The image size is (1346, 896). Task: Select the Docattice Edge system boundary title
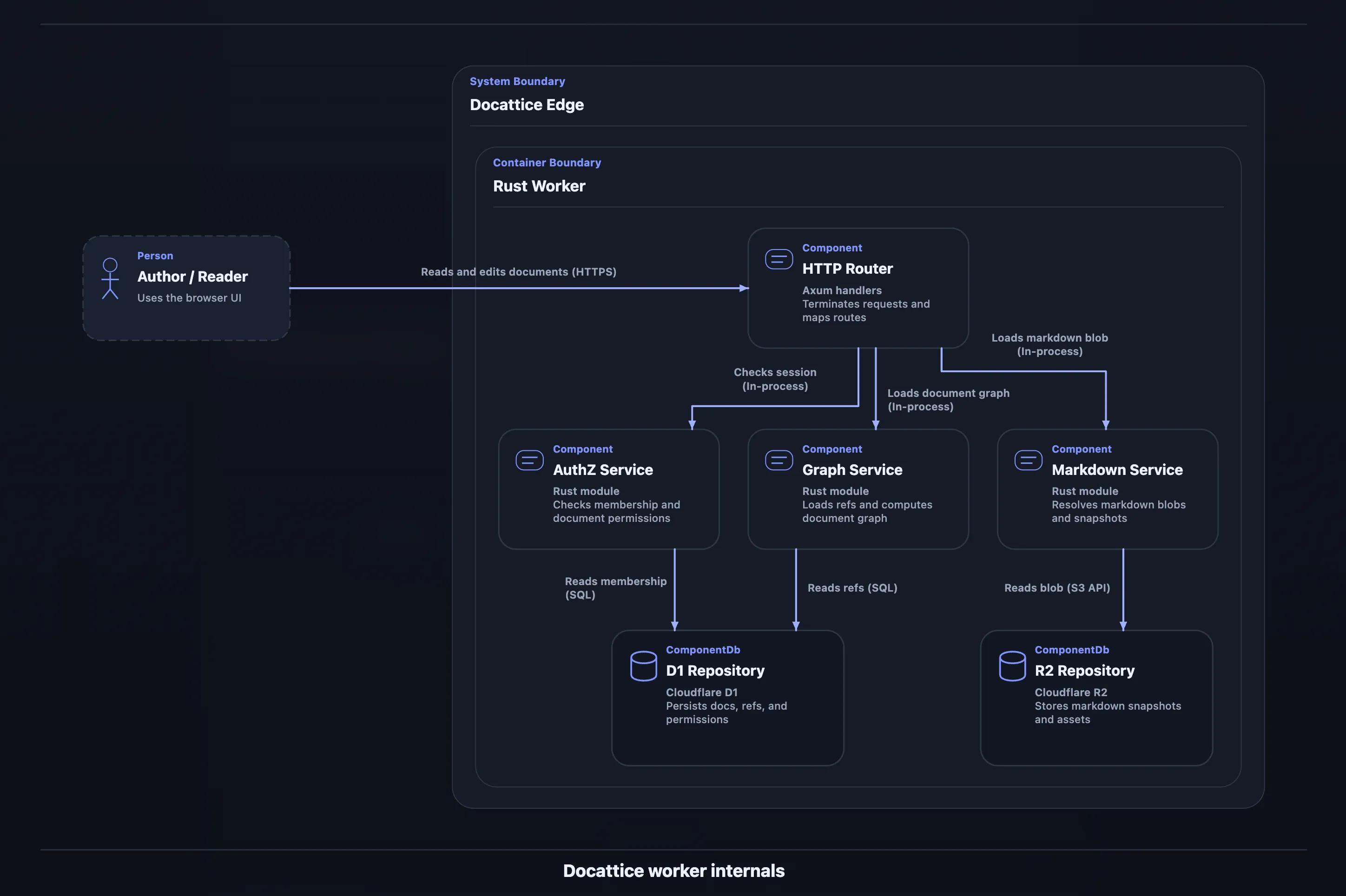[526, 105]
